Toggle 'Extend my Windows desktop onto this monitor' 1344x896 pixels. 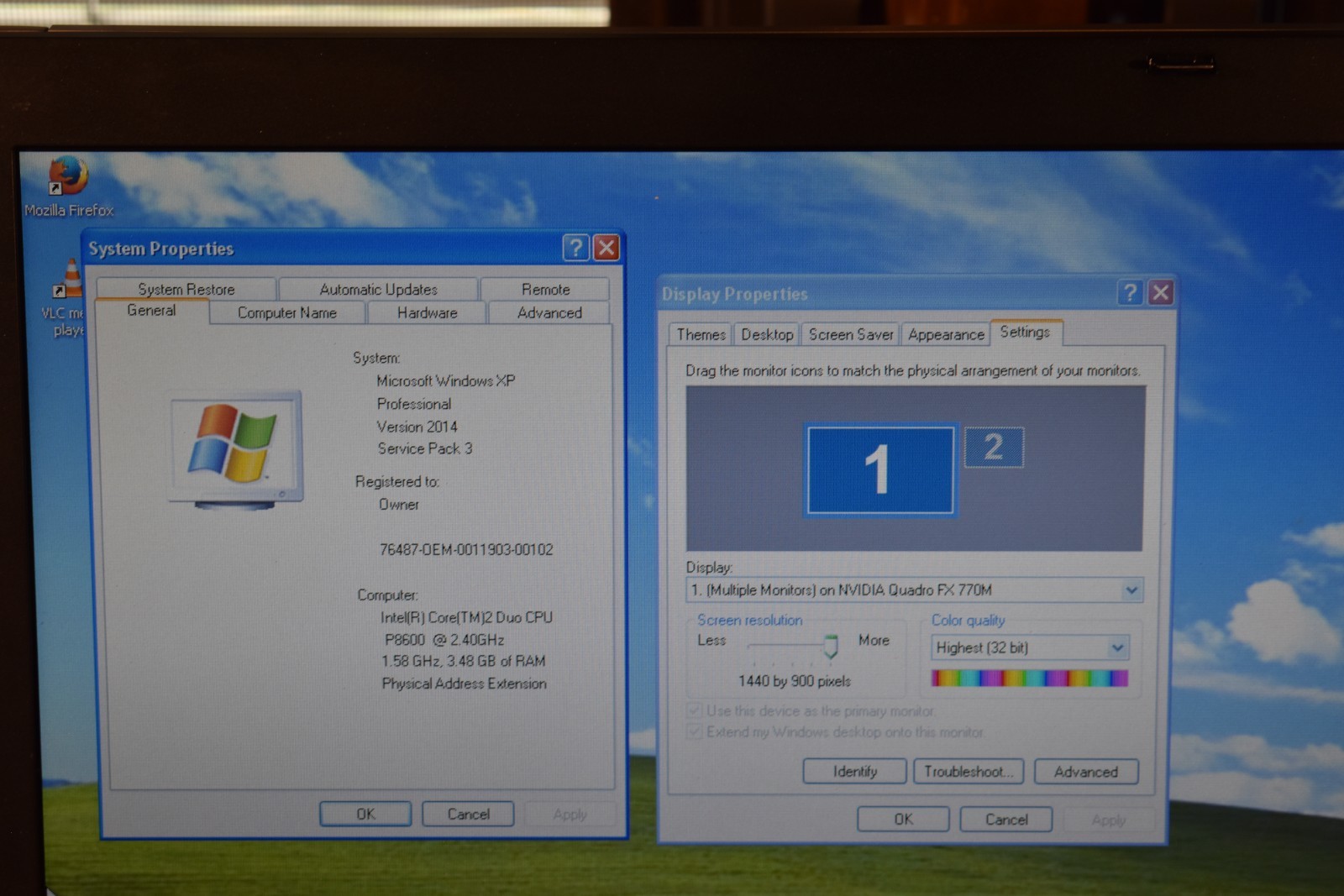tap(836, 732)
